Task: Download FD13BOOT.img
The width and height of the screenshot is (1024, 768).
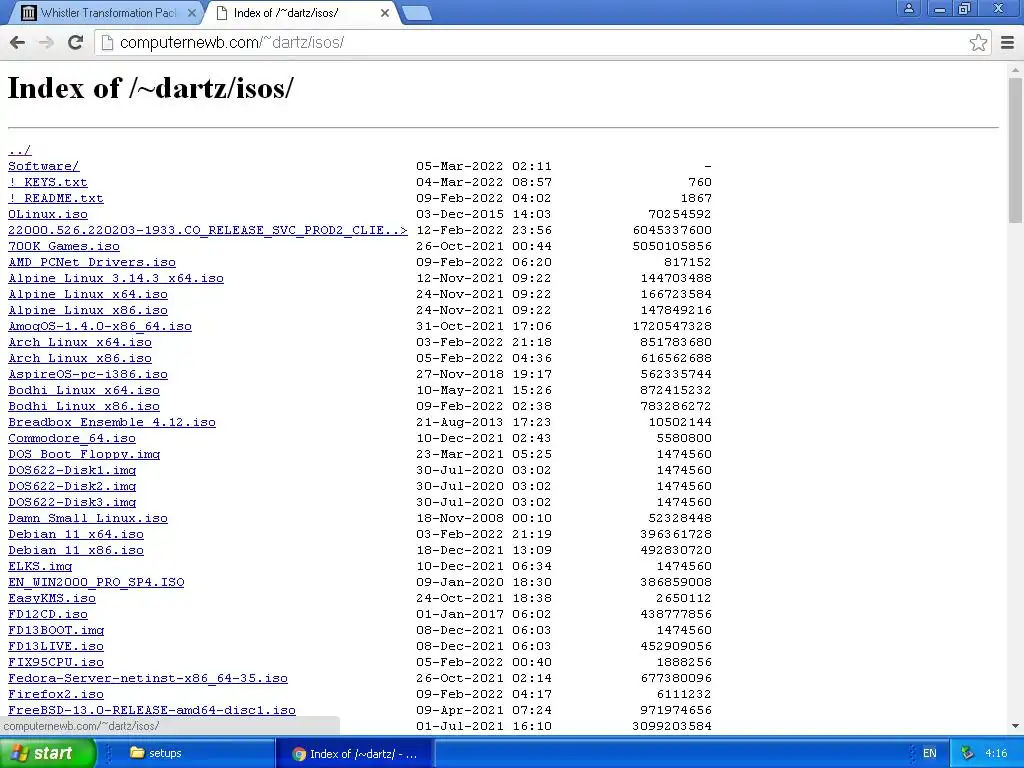Action: (56, 630)
